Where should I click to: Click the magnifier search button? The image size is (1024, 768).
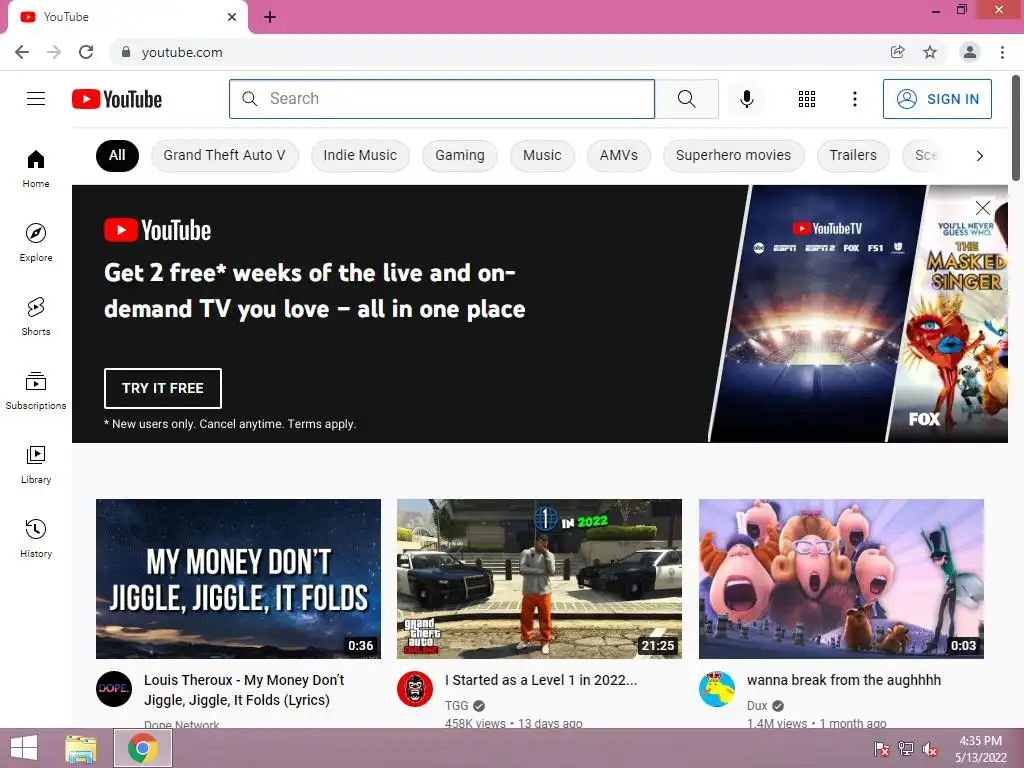[686, 99]
